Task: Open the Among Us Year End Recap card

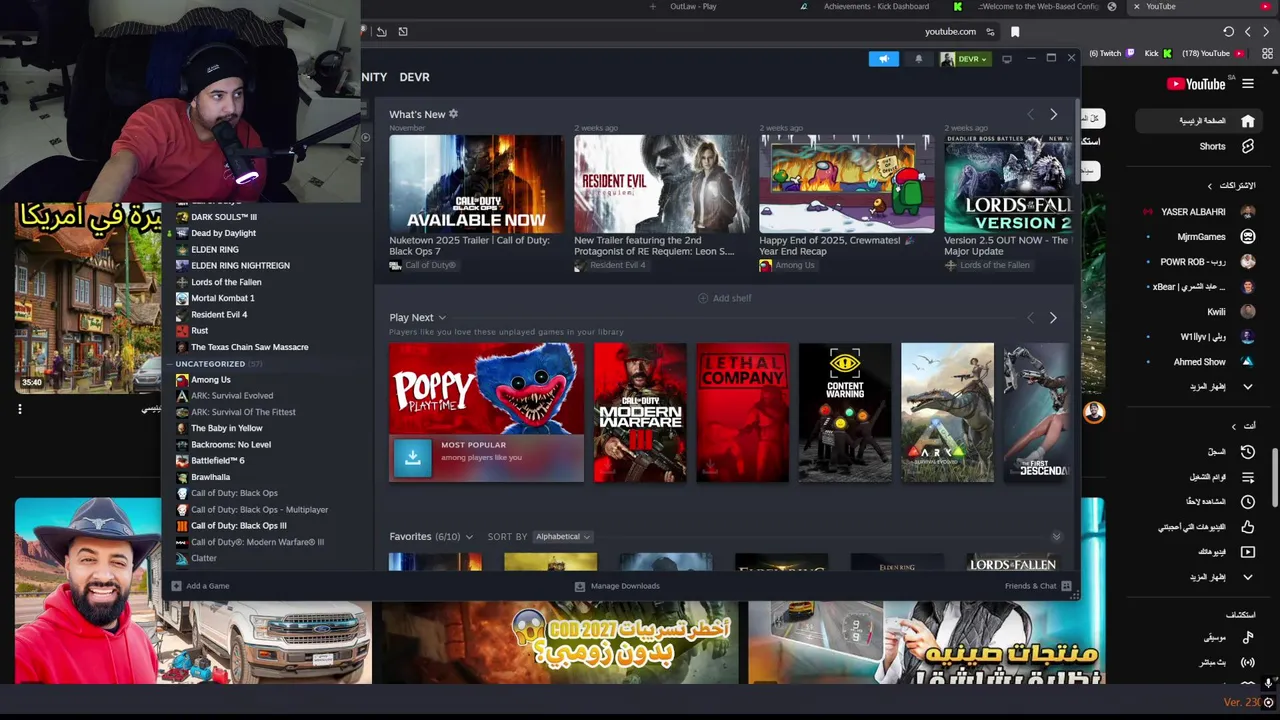Action: click(846, 196)
